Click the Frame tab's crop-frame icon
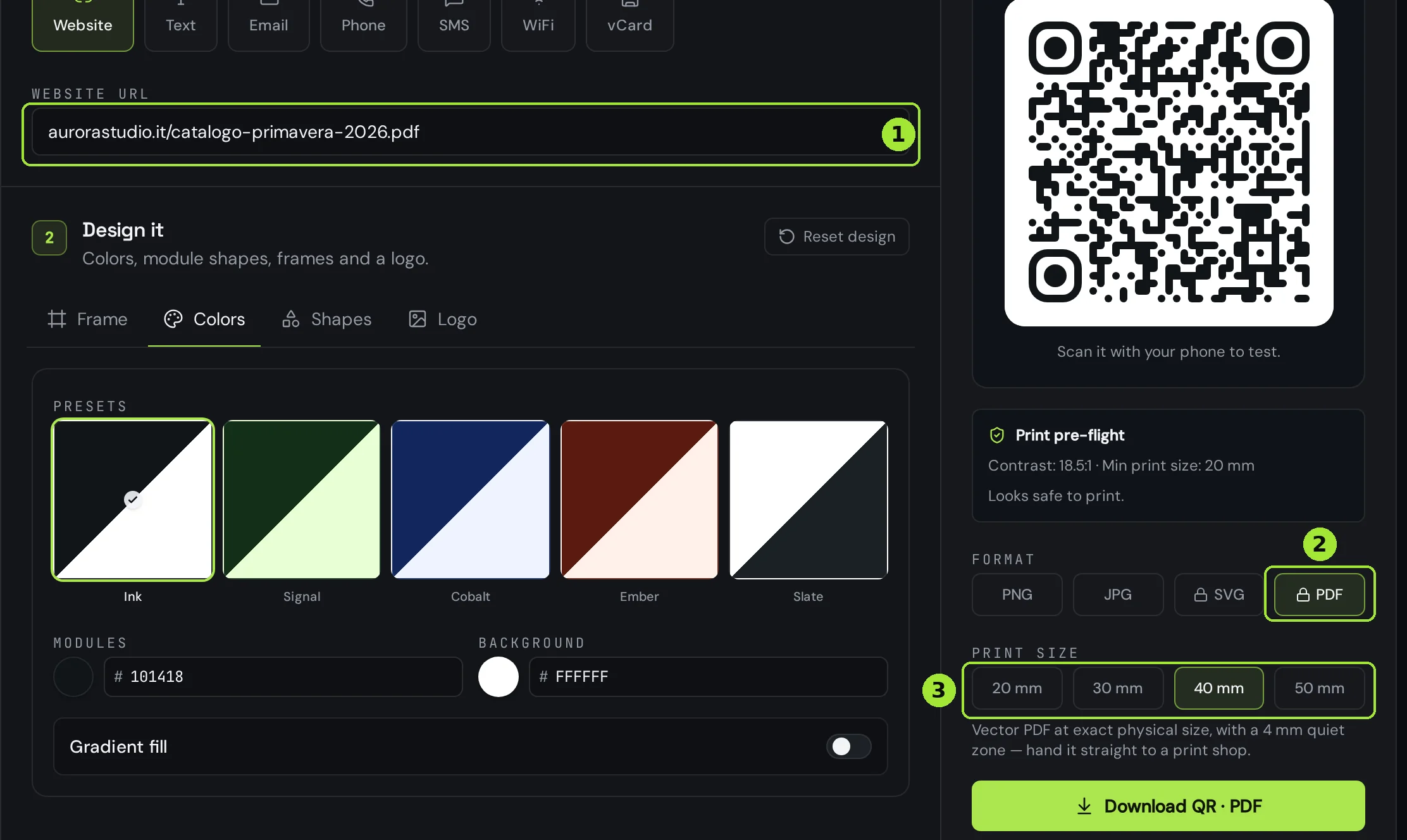The height and width of the screenshot is (840, 1407). (57, 319)
